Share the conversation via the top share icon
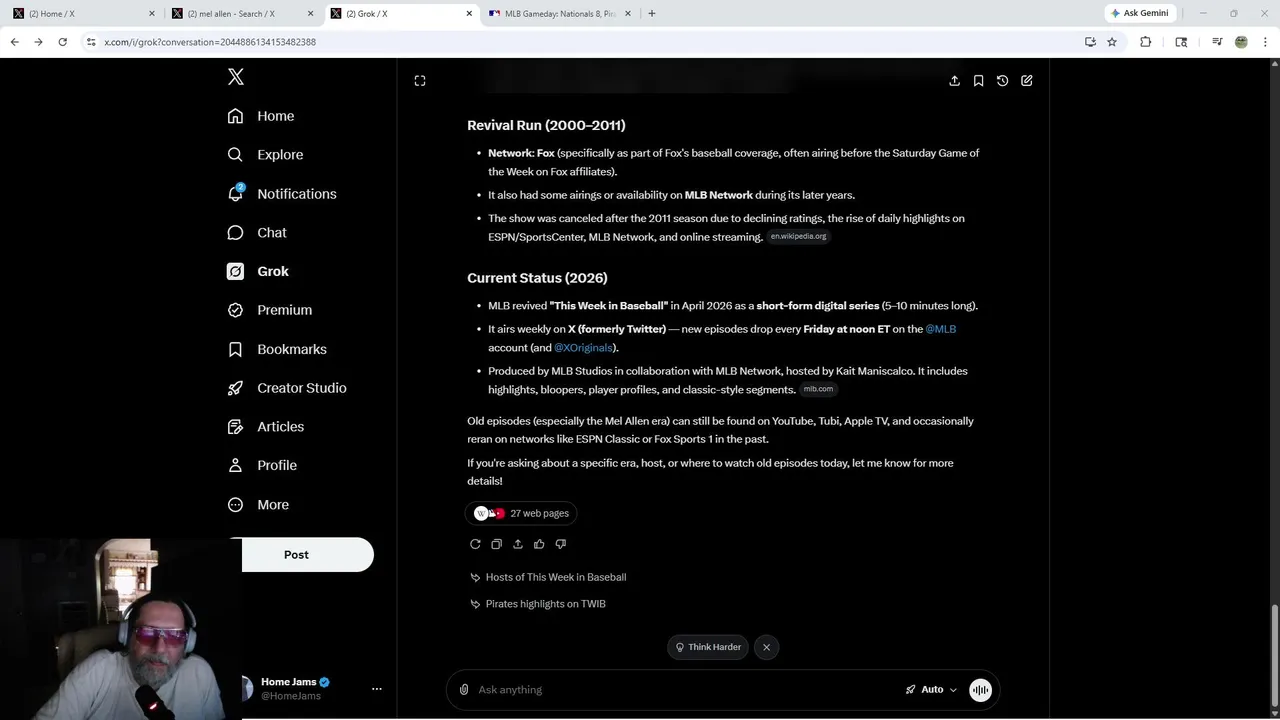 click(x=954, y=81)
